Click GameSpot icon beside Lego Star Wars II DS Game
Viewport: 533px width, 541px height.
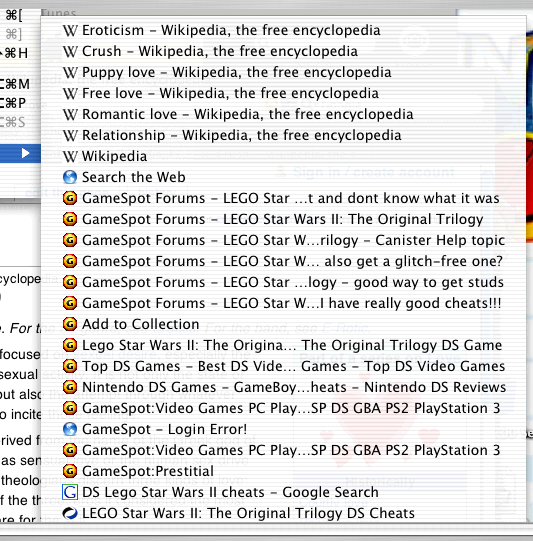[x=70, y=345]
